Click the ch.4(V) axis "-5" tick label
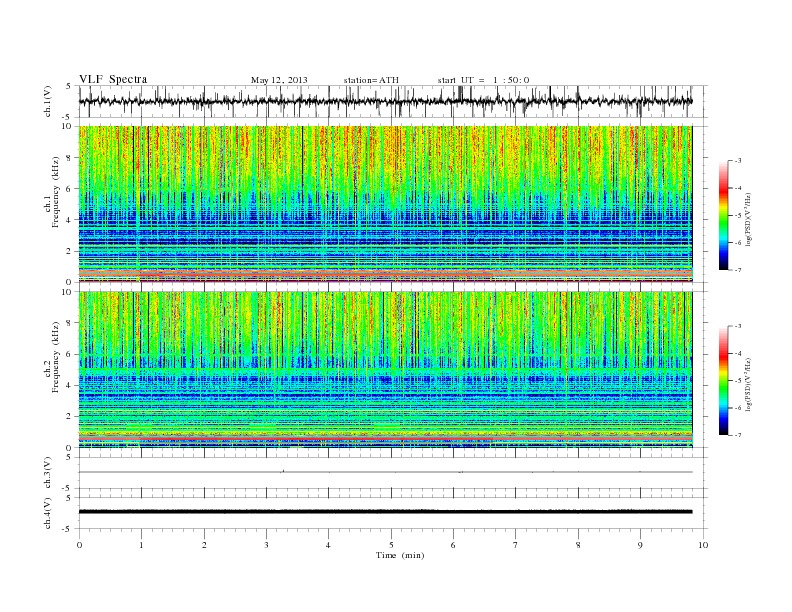792x612 pixels. [67, 529]
